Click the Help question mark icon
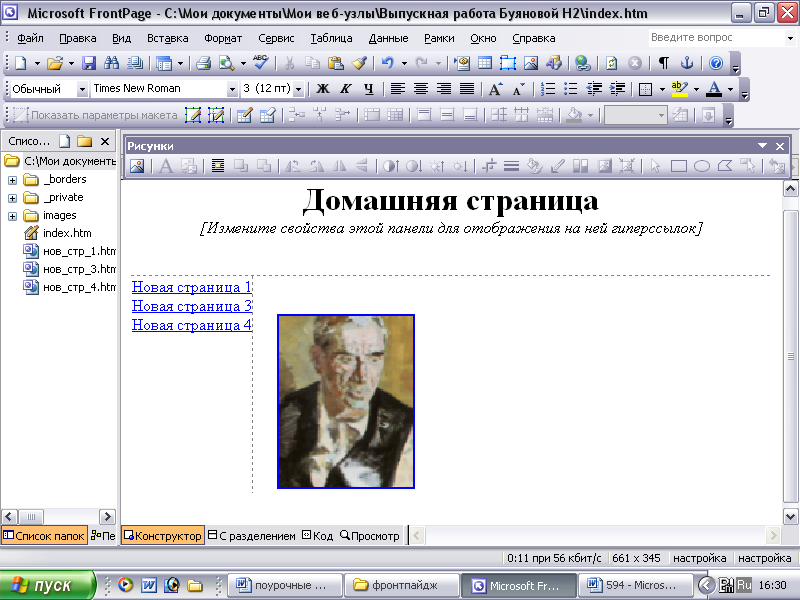The height and width of the screenshot is (600, 800). coord(716,63)
